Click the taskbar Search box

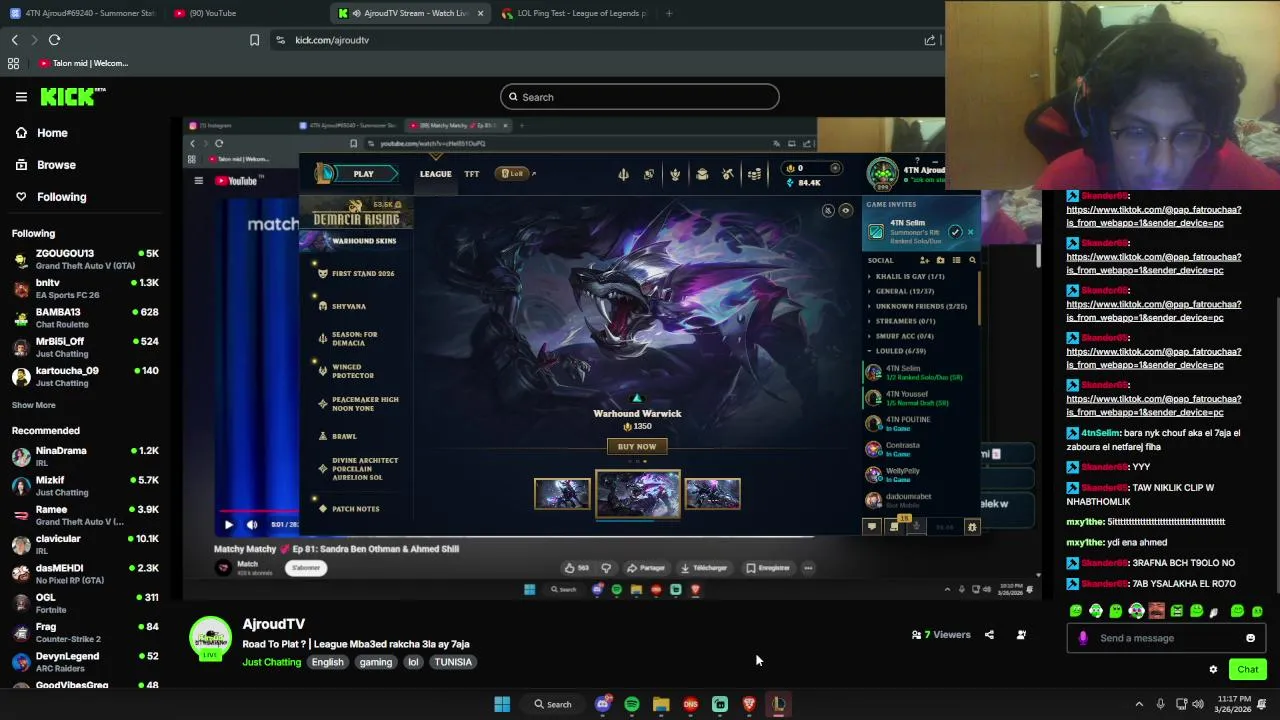(553, 704)
